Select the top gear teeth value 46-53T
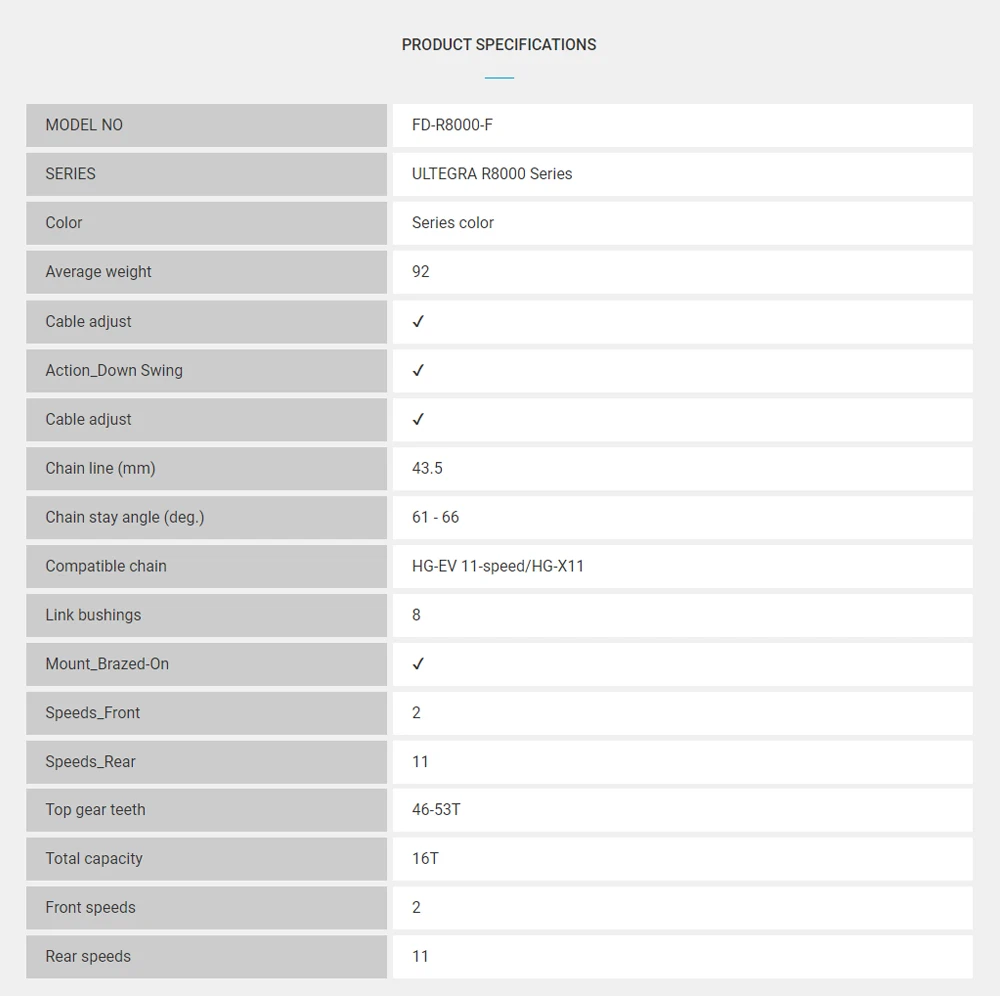This screenshot has width=1000, height=996. [x=436, y=810]
